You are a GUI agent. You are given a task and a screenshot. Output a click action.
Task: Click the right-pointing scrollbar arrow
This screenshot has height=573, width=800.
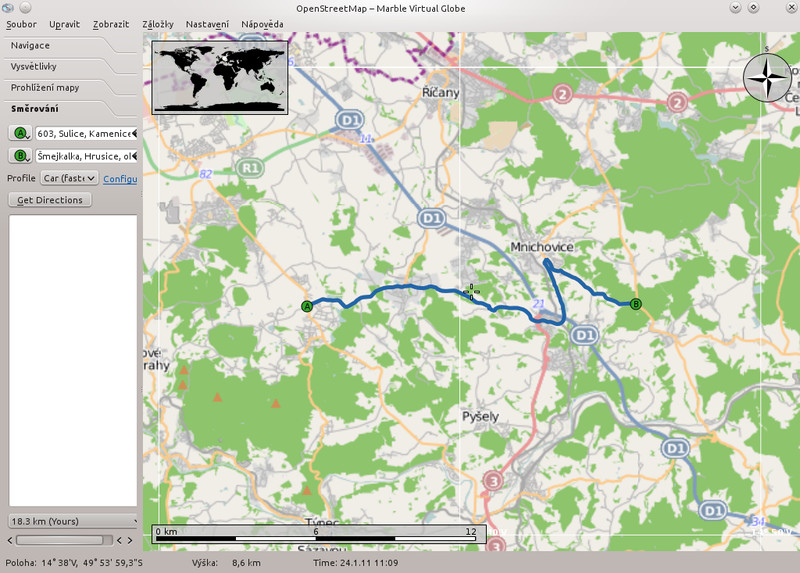(130, 540)
